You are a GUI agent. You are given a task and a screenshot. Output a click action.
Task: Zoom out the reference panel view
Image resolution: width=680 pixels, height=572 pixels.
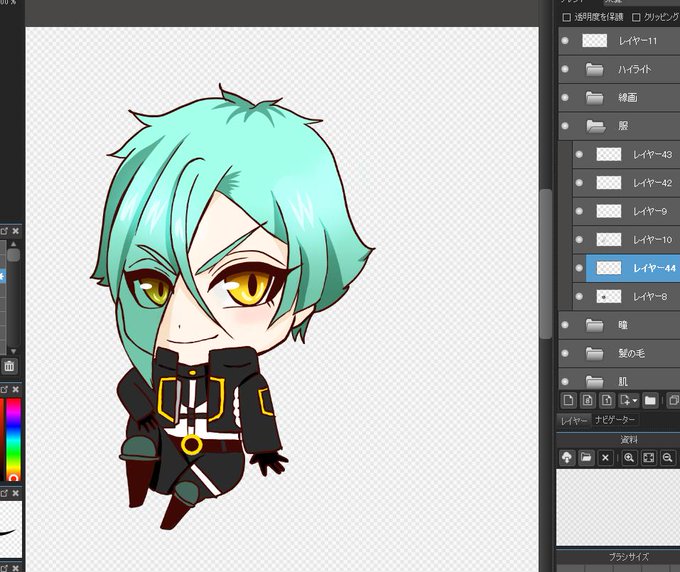point(668,458)
